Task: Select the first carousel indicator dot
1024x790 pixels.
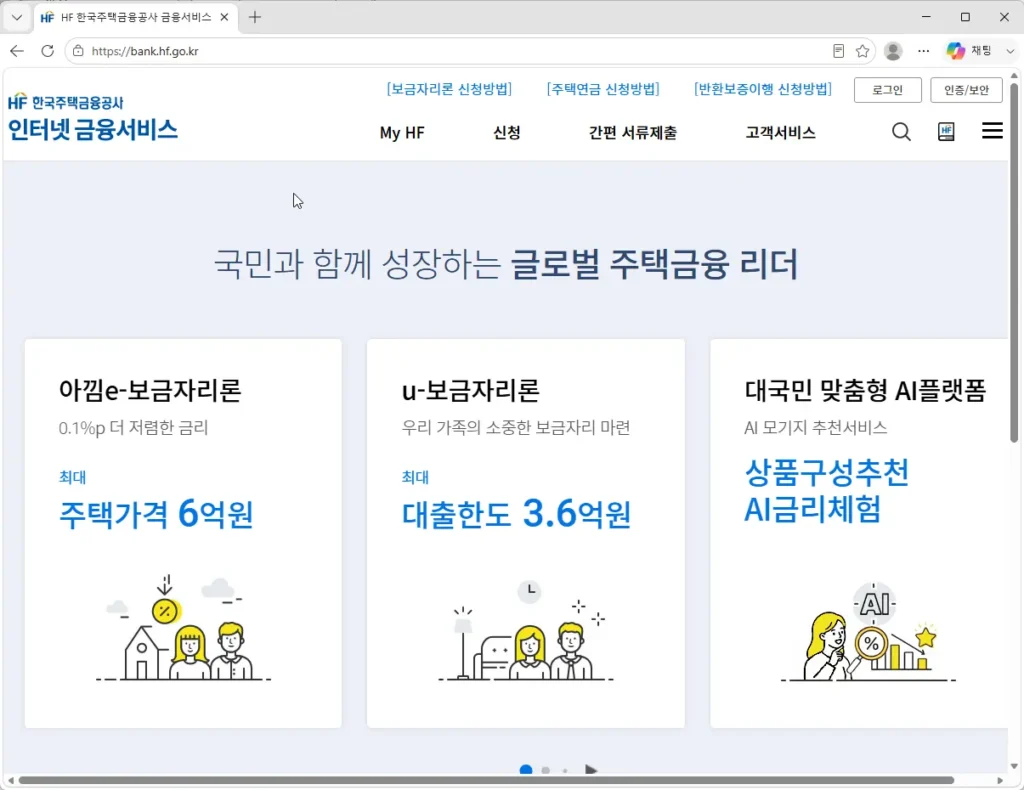Action: click(x=526, y=770)
